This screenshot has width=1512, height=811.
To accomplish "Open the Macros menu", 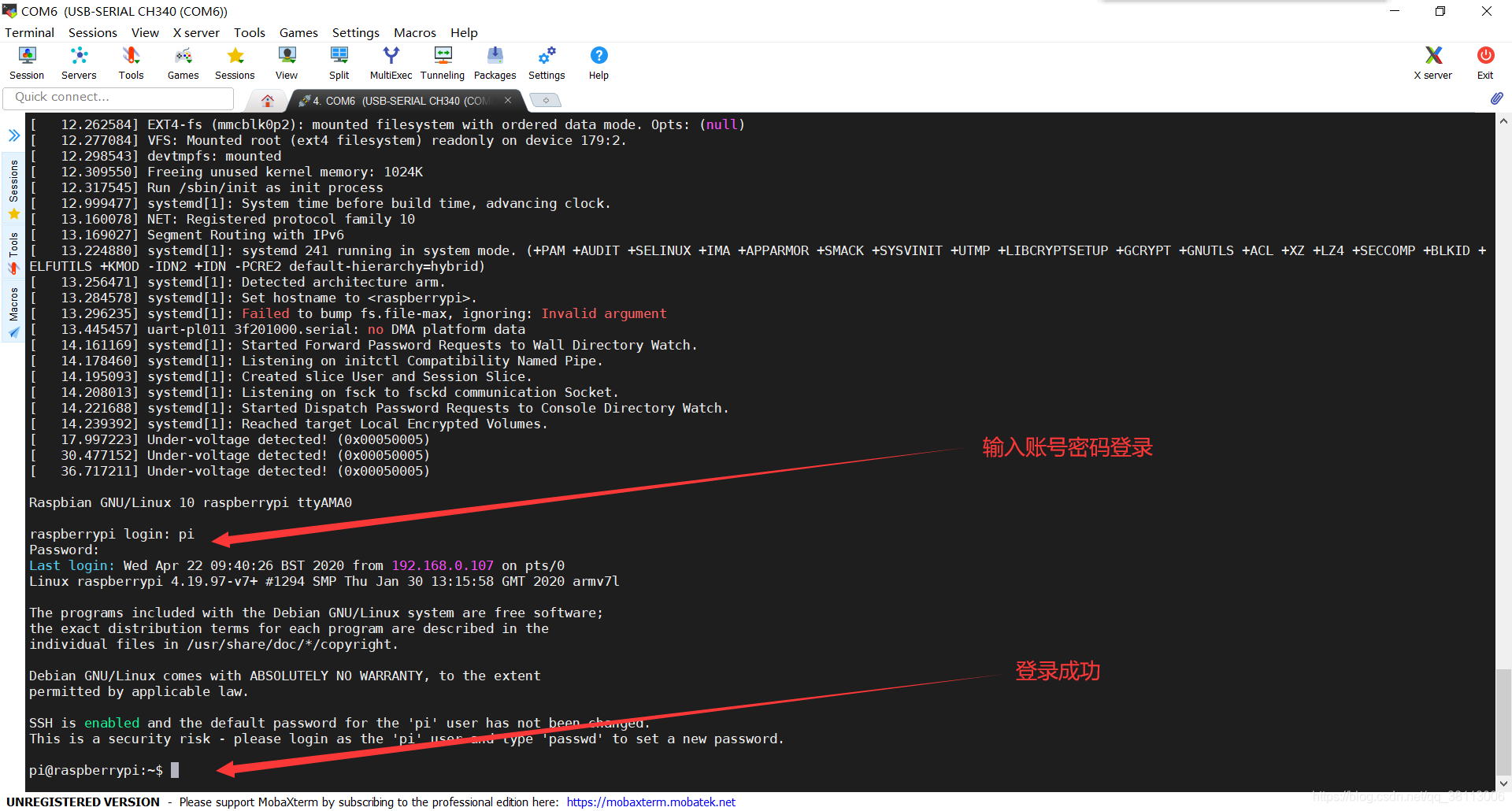I will pyautogui.click(x=415, y=32).
